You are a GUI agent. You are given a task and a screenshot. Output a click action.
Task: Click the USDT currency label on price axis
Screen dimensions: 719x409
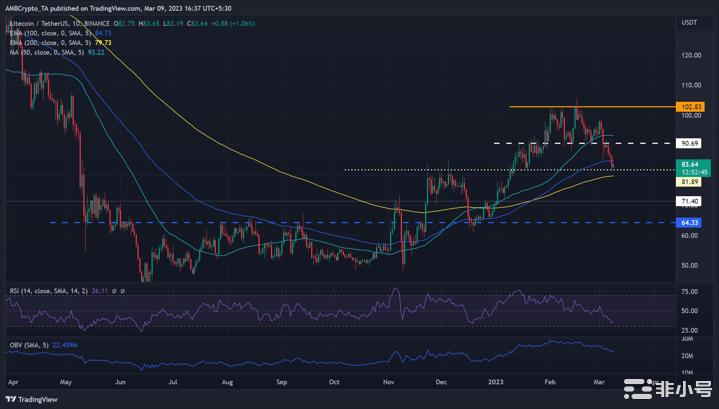pos(688,21)
